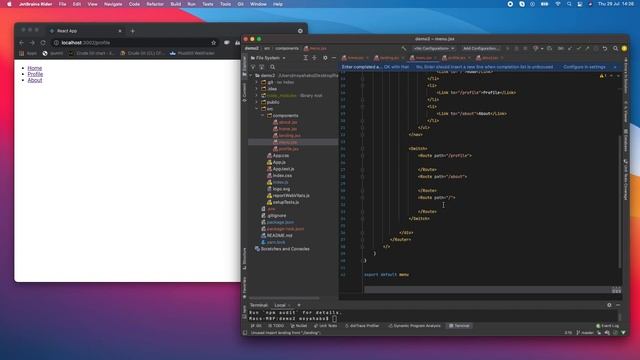Screen dimensions: 640x360
Task: Add a new terminal session tab
Action: (299, 305)
